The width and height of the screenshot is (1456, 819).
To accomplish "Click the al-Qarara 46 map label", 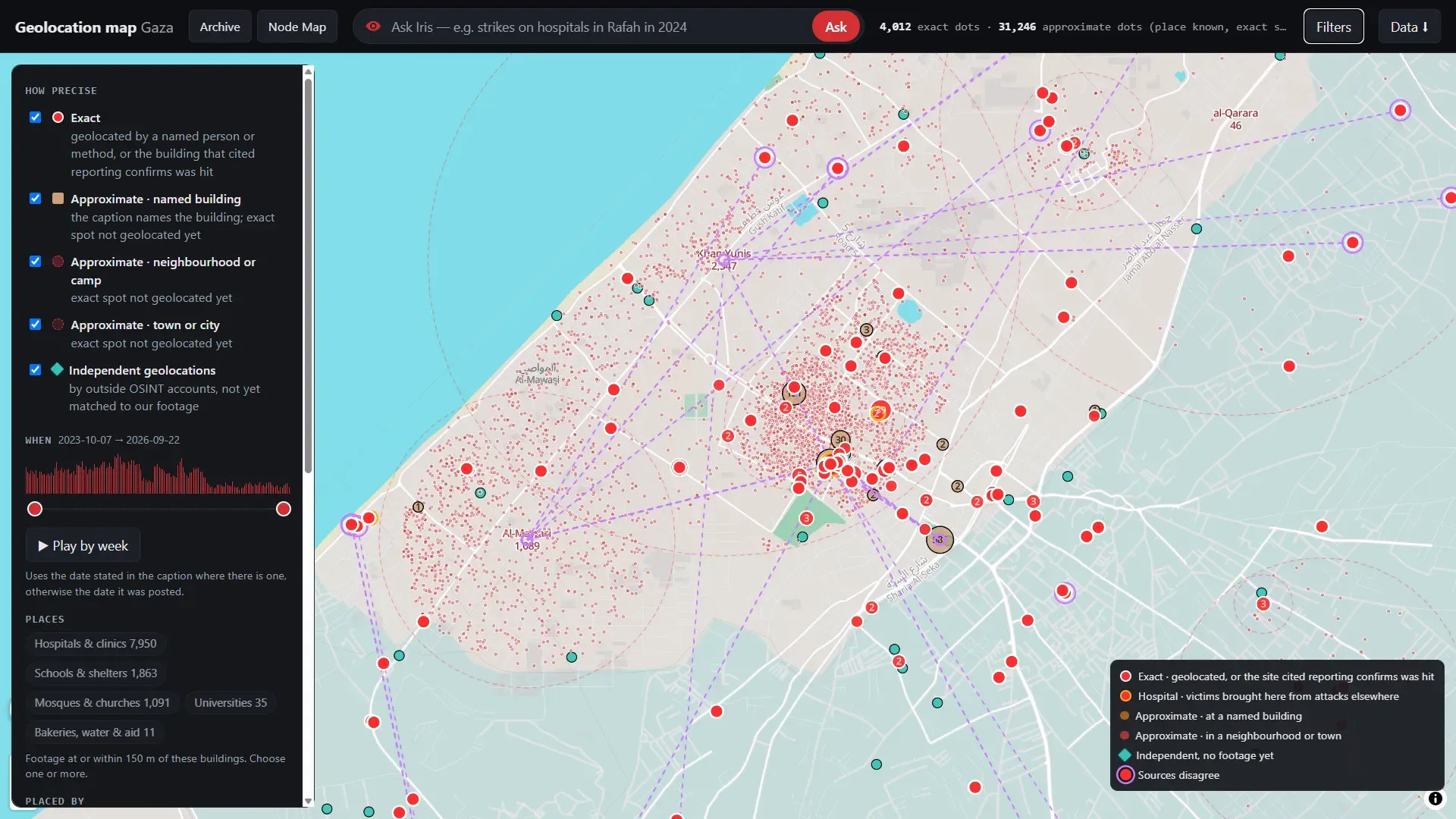I will pos(1235,119).
